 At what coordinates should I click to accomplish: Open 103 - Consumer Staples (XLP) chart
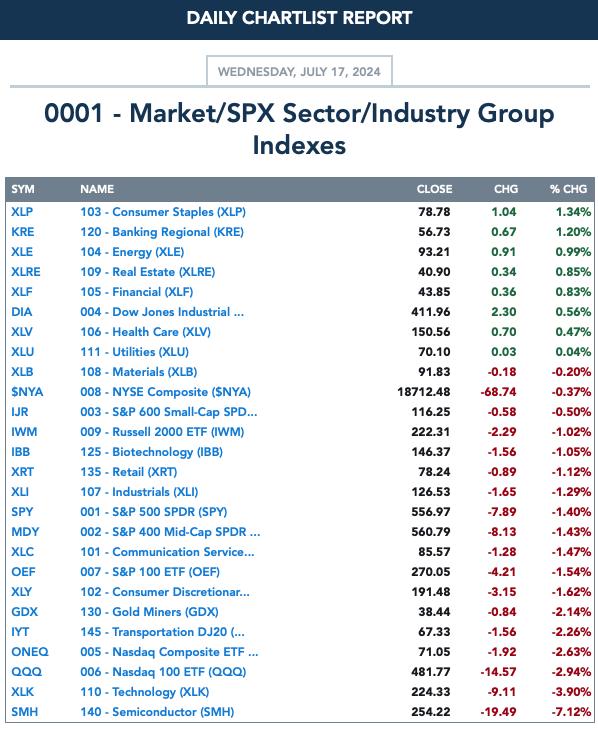coord(163,212)
